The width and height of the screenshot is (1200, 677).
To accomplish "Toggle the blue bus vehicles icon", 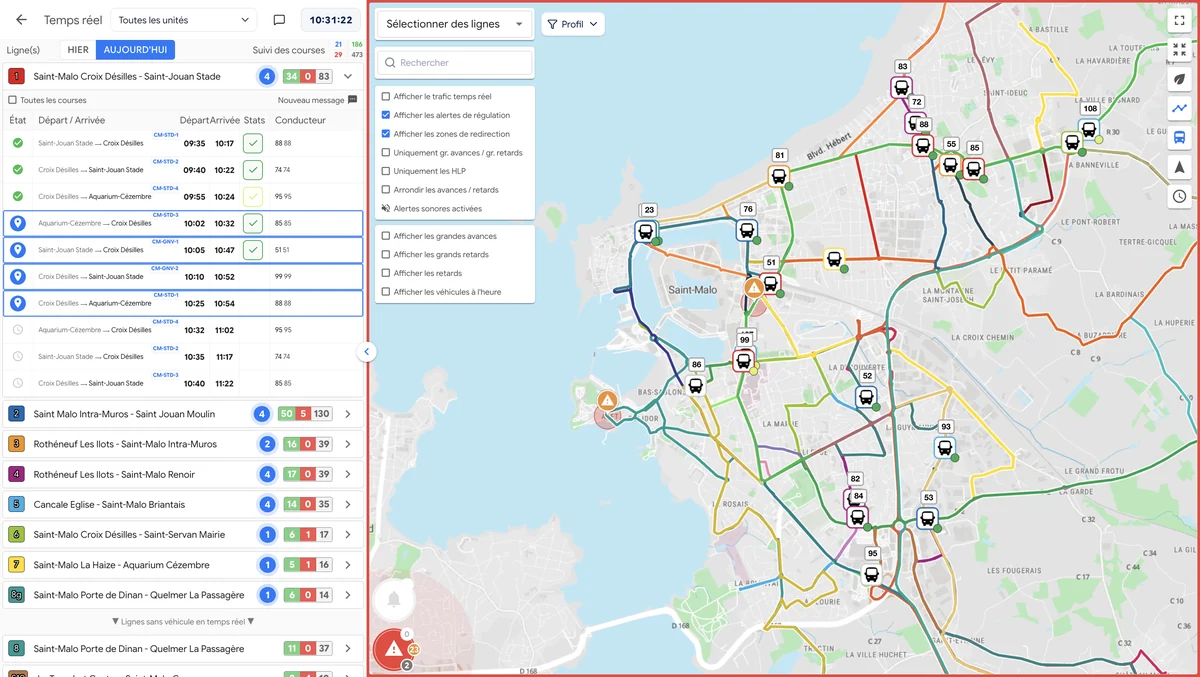I will [1180, 138].
